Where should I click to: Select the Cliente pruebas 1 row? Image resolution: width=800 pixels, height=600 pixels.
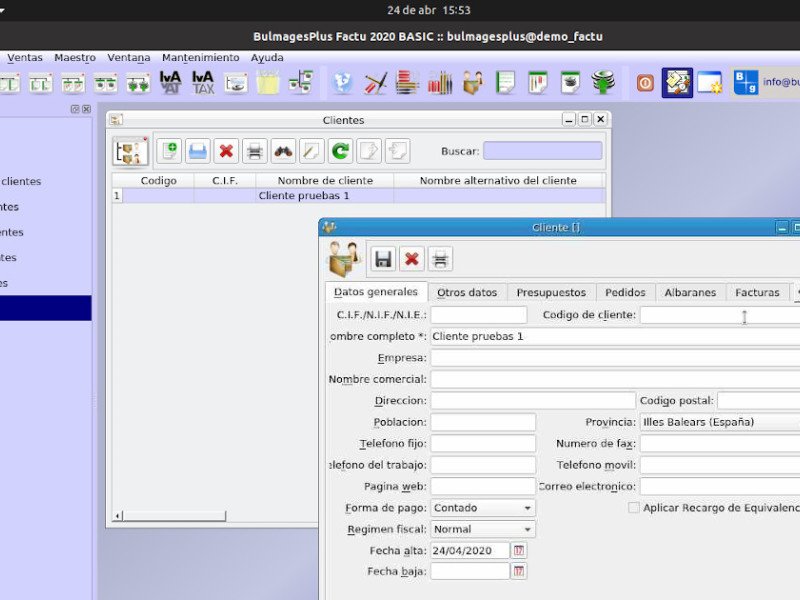pos(359,196)
